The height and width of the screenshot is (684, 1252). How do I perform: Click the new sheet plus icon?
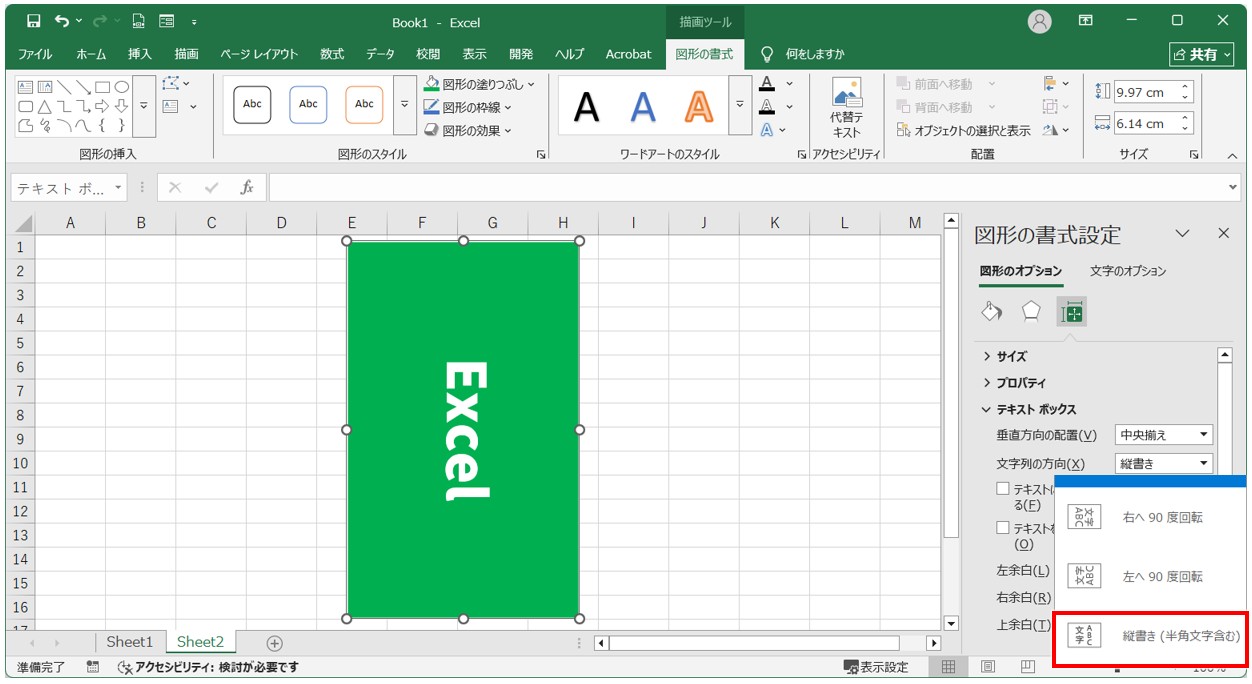[x=274, y=643]
